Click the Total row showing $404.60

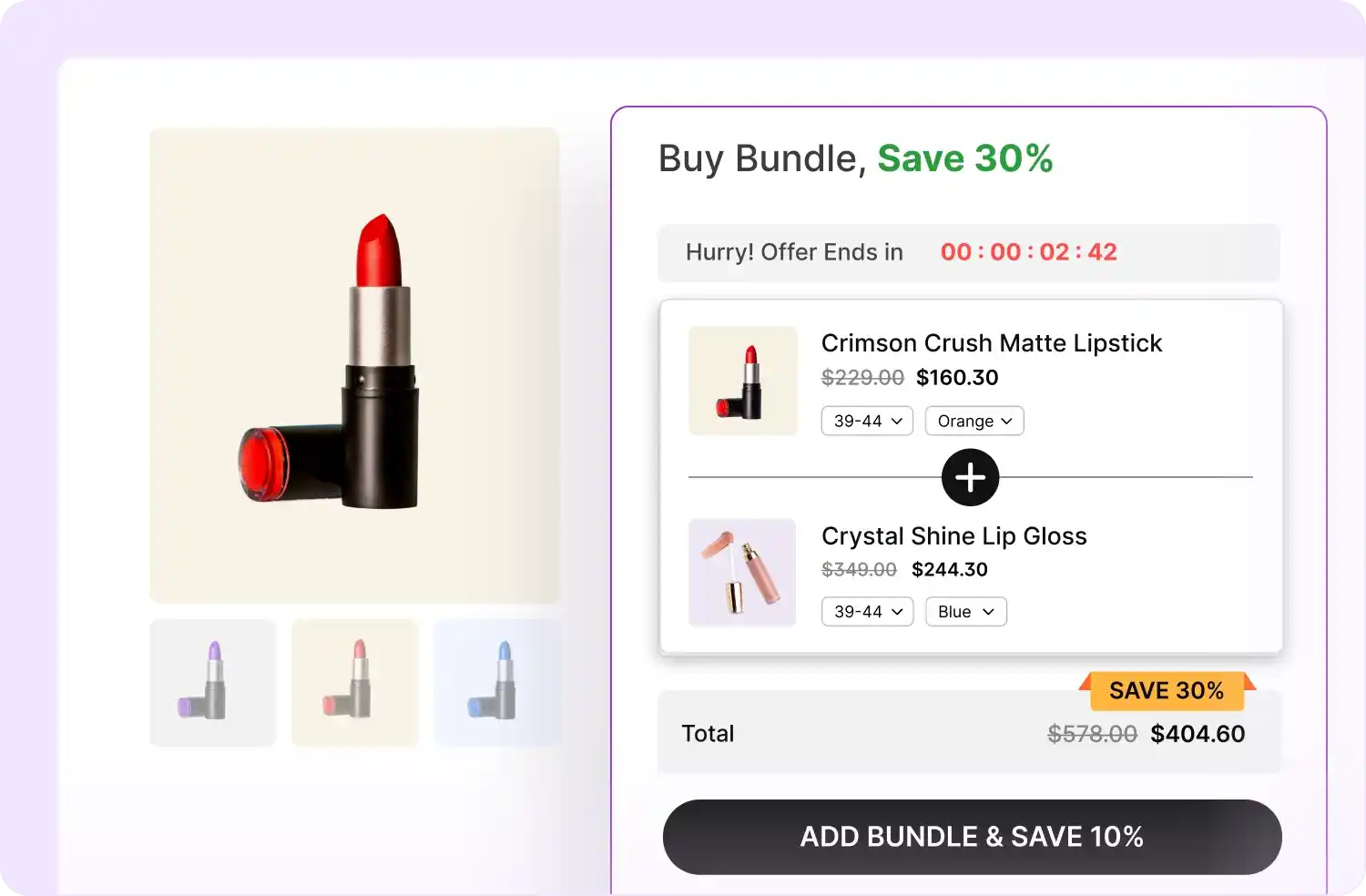coord(969,733)
